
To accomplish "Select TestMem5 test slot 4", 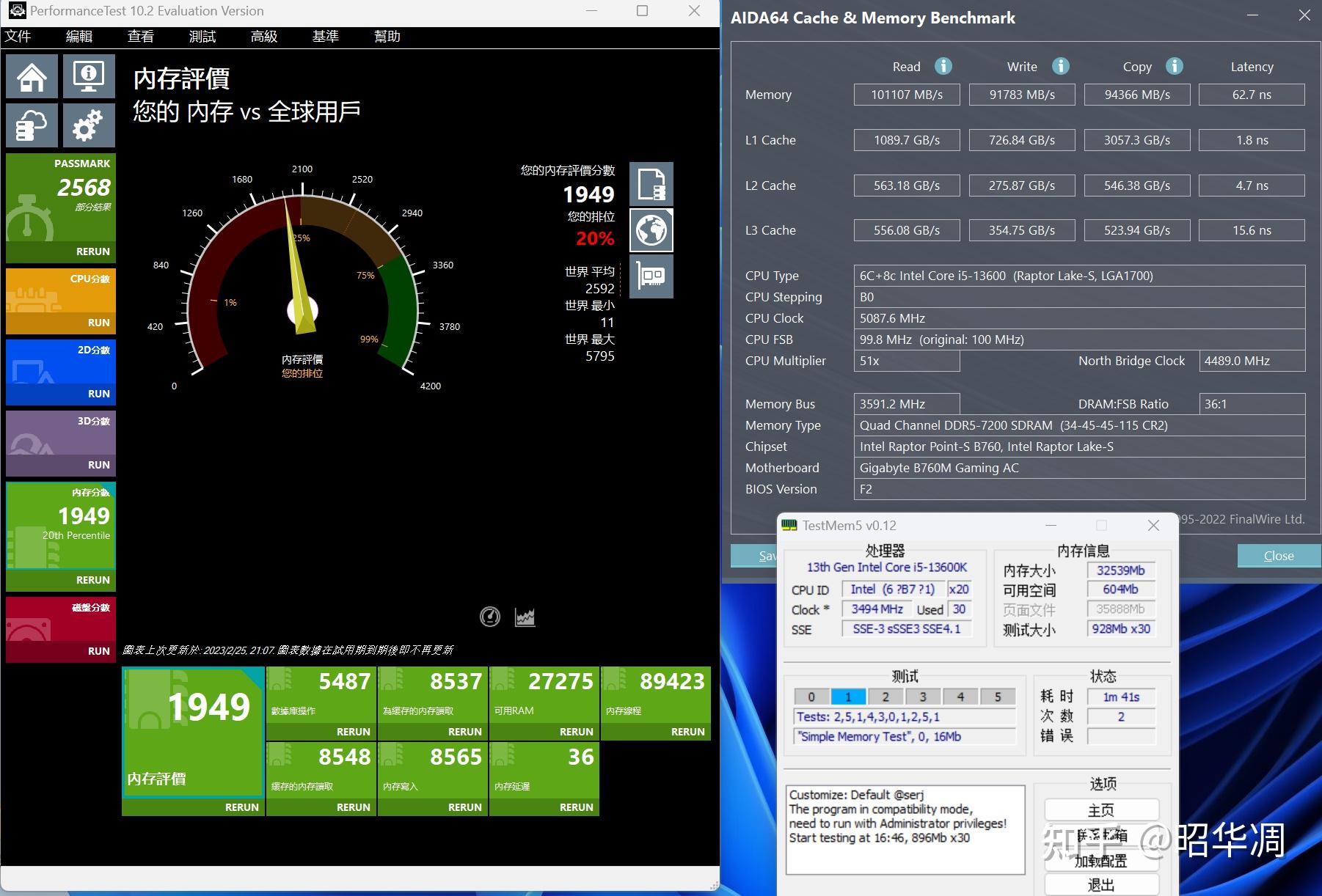I will pyautogui.click(x=960, y=697).
